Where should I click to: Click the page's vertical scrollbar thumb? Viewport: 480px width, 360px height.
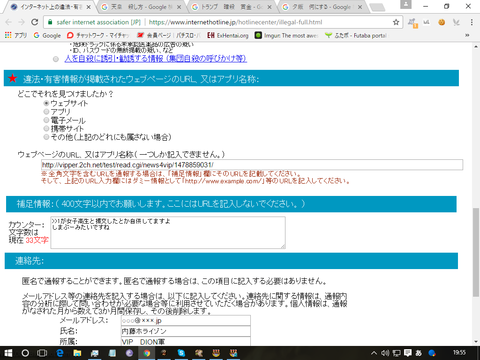click(476, 252)
